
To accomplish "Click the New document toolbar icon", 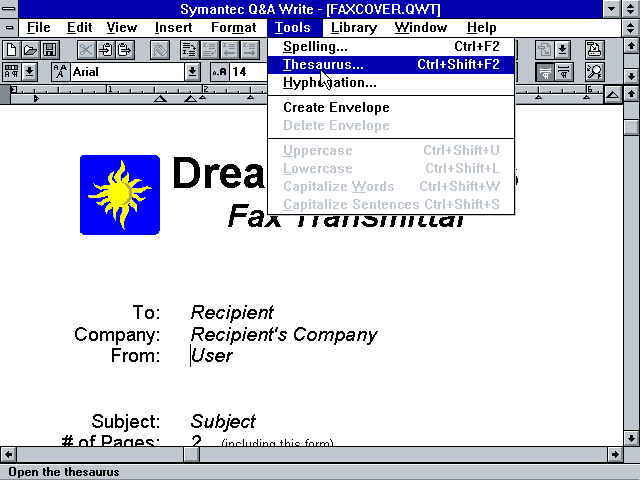I will (x=11, y=50).
